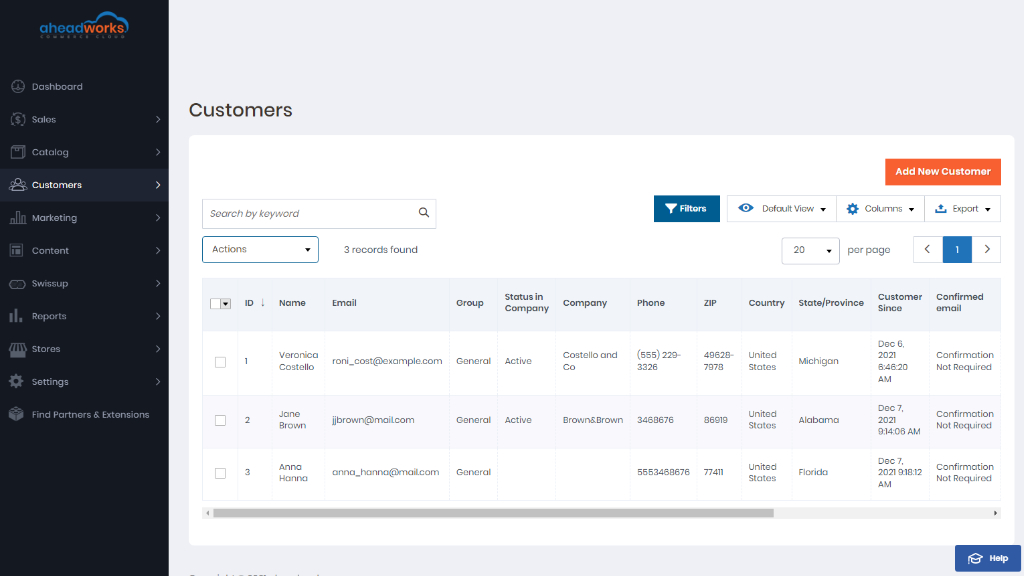Viewport: 1024px width, 576px height.
Task: Open the Reports menu item
Action: tap(84, 316)
